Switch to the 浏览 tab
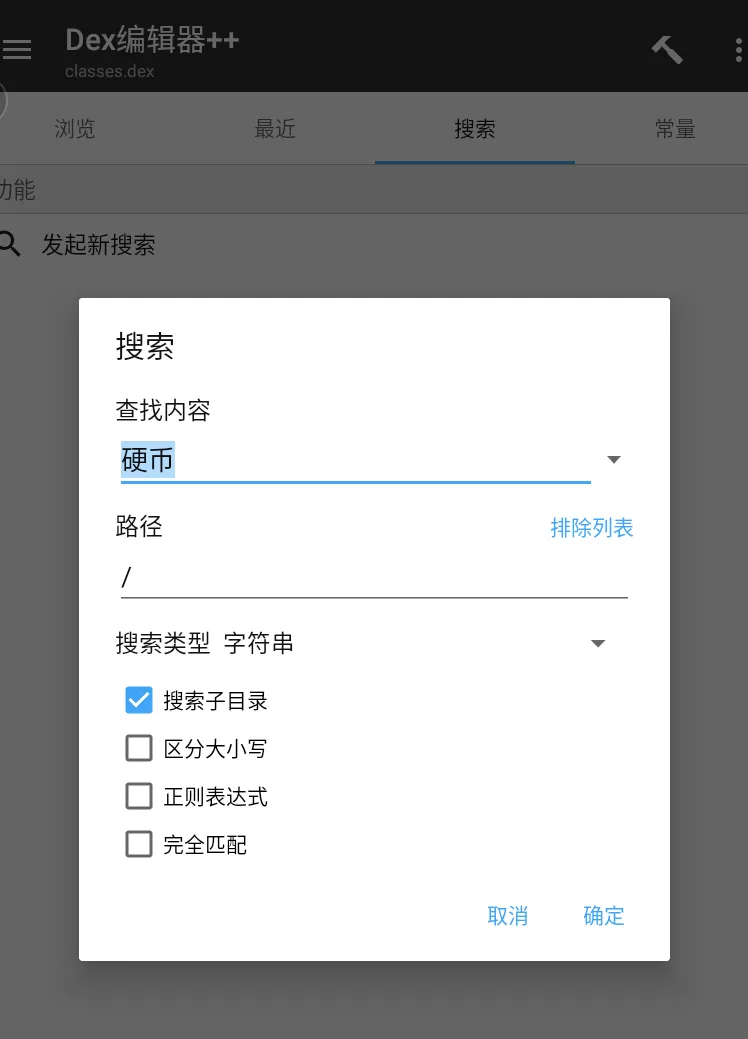The height and width of the screenshot is (1039, 748). (x=75, y=129)
